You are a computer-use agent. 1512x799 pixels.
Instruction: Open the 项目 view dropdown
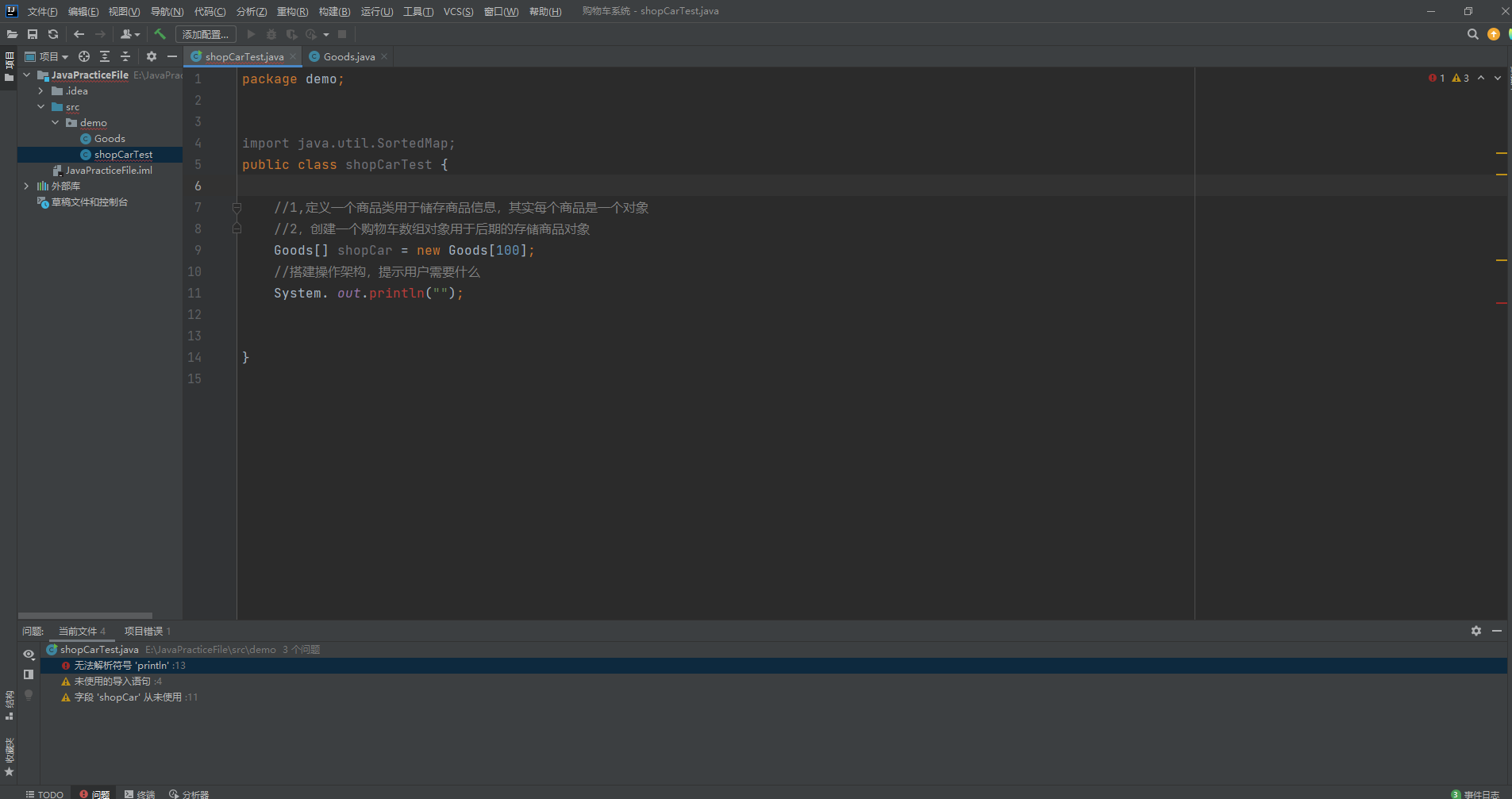coord(47,56)
